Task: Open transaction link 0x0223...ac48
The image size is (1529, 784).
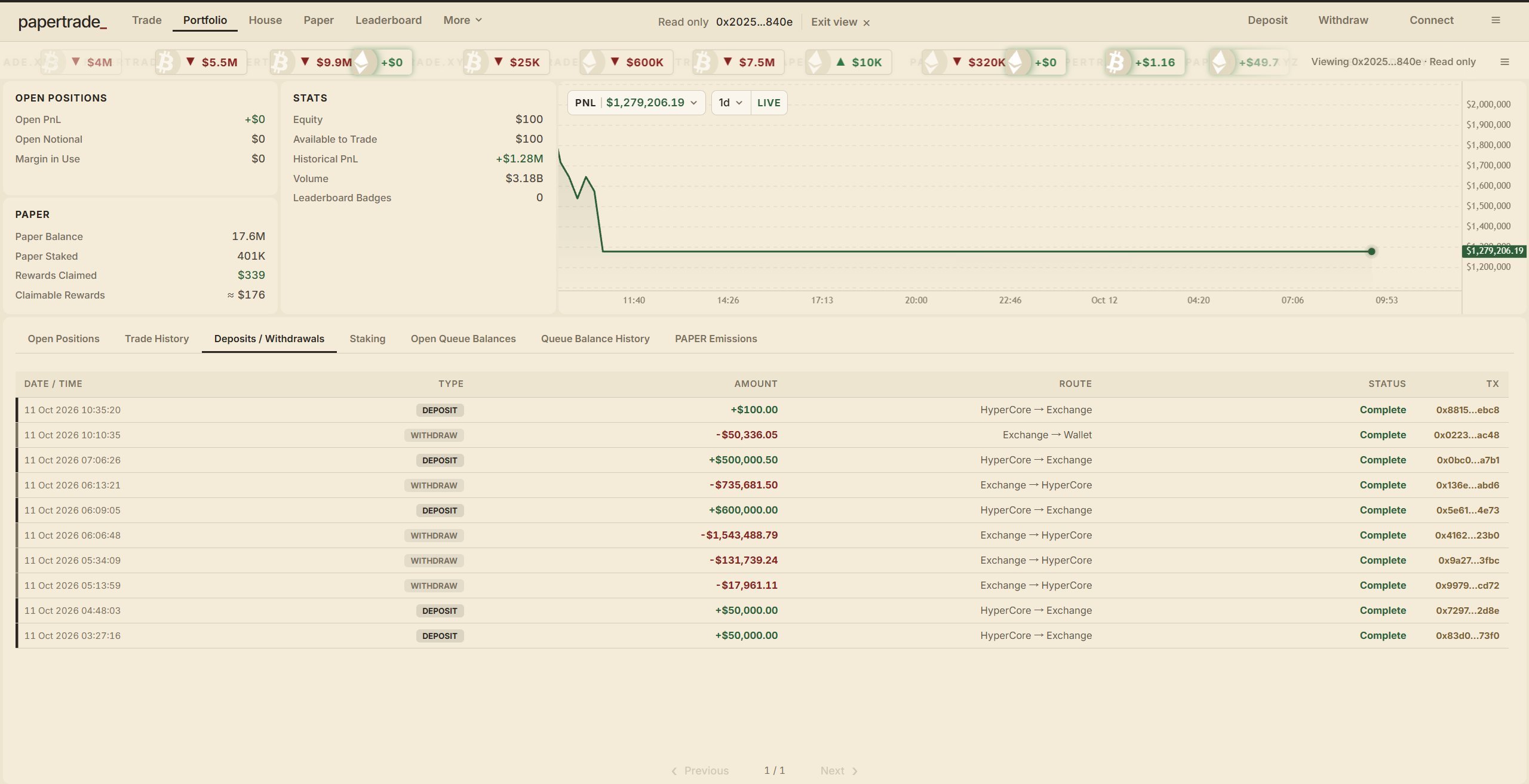Action: (x=1466, y=435)
